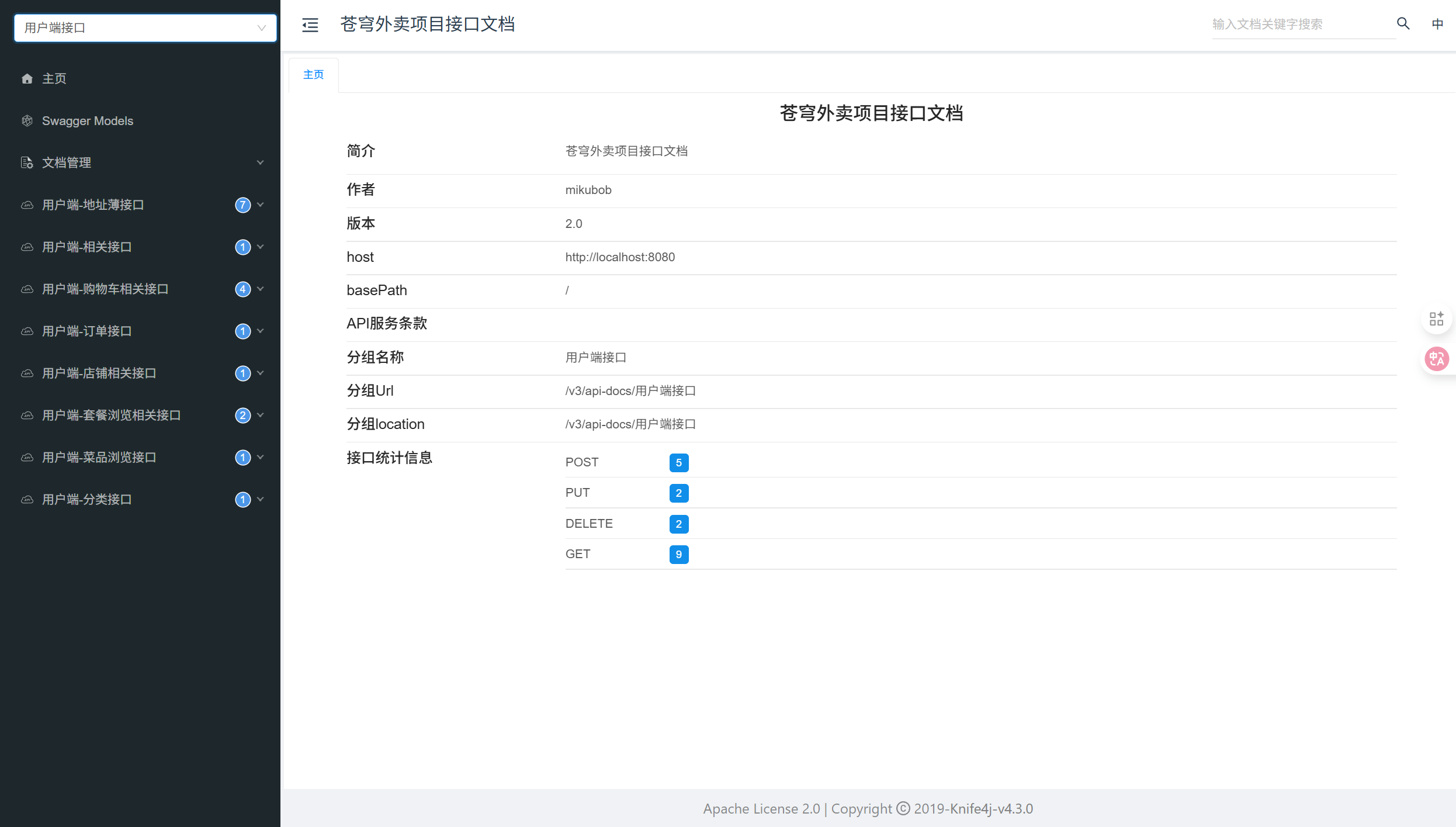Switch to the 主页 tab
Viewport: 1456px width, 827px height.
313,74
